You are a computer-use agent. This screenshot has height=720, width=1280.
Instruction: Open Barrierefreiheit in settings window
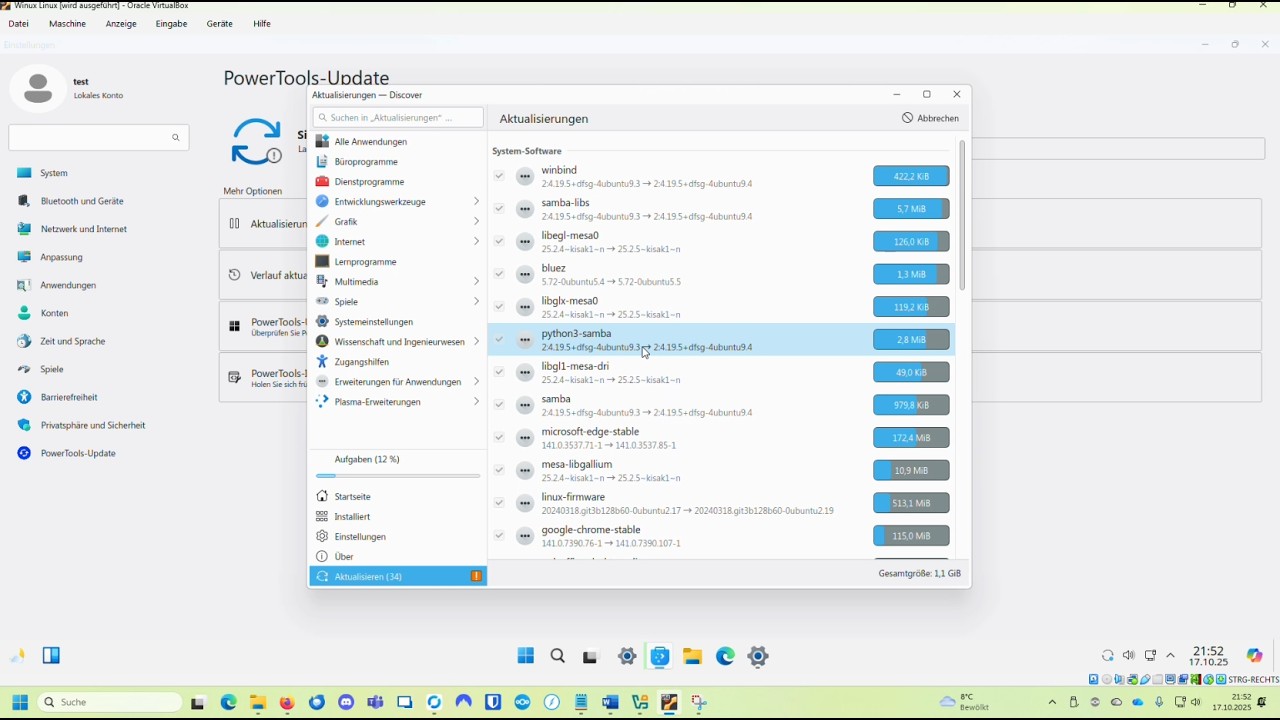pos(69,397)
